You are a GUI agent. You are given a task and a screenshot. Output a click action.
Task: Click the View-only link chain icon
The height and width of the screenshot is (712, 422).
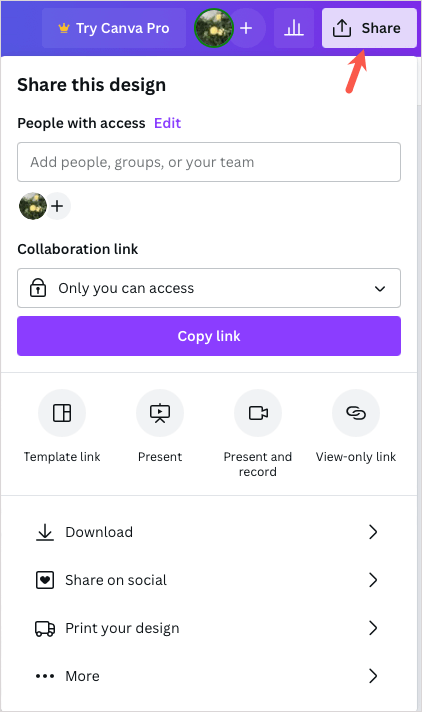click(356, 413)
